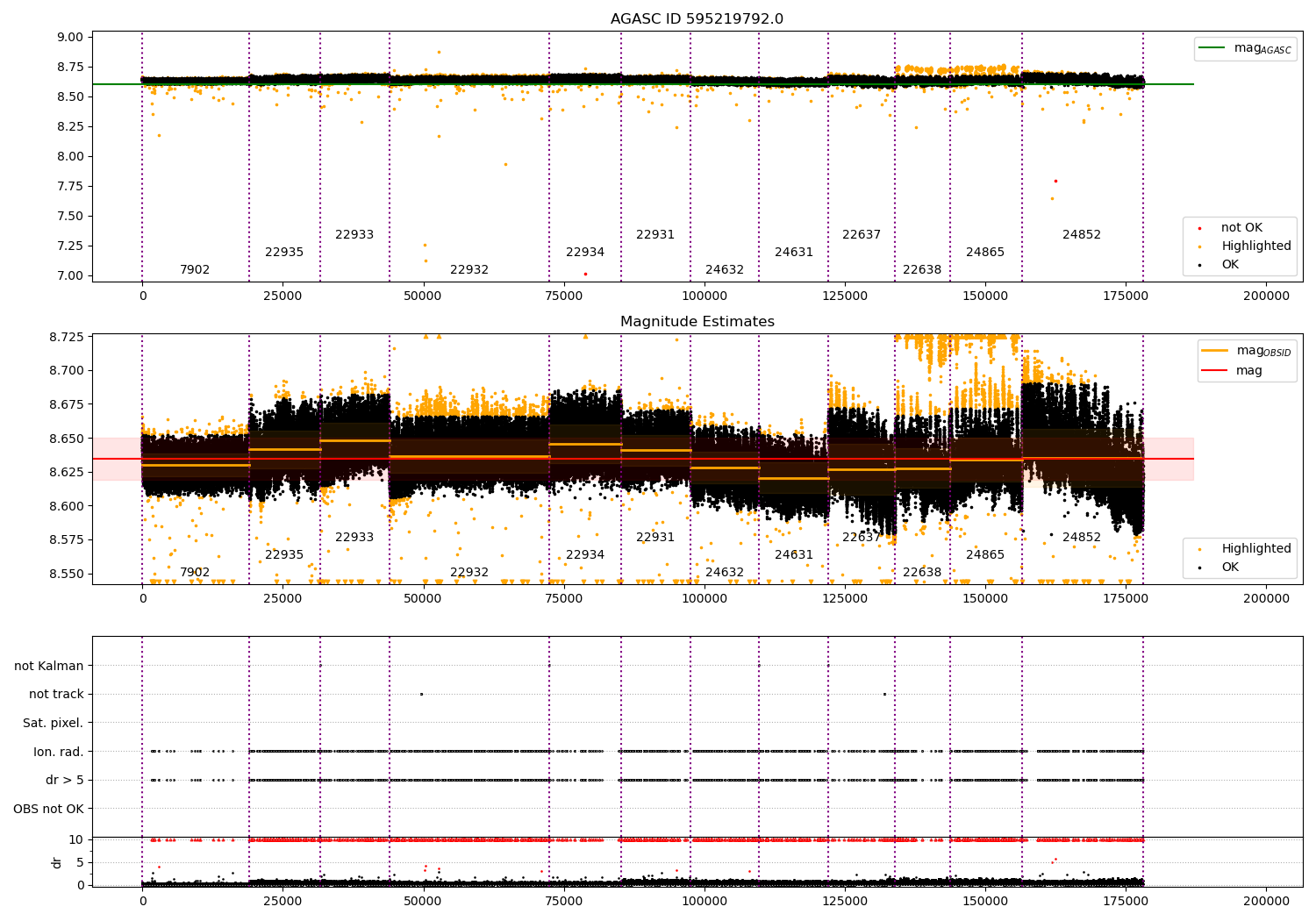
Task: Click OBSID label 7902 in Magnitude Estimates plot
Action: coord(195,573)
